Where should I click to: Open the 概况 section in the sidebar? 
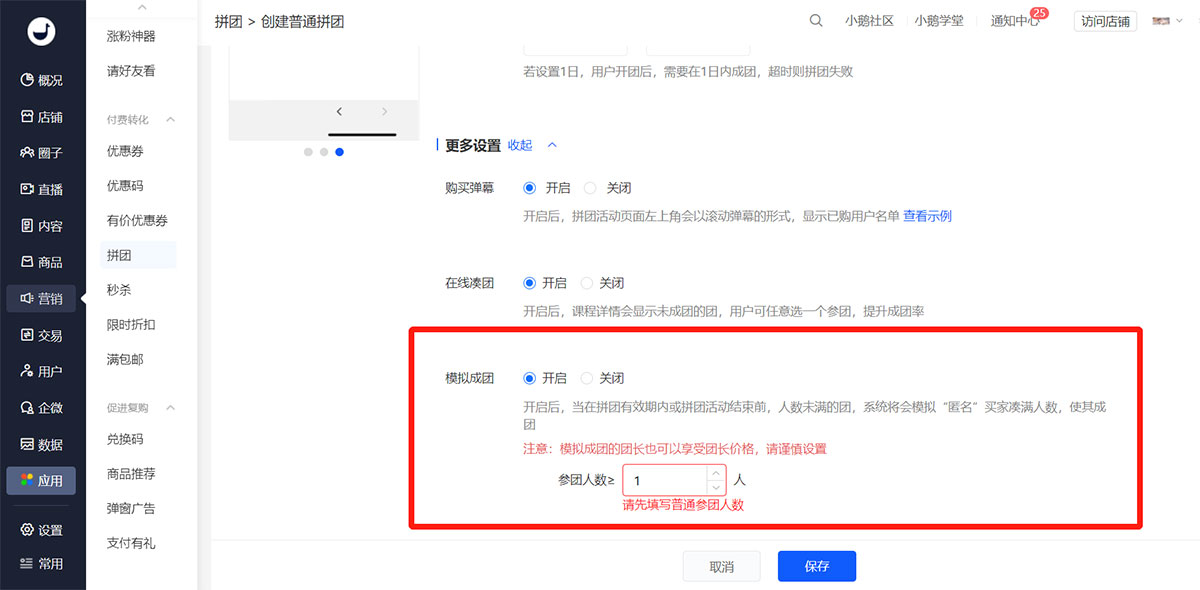[41, 80]
